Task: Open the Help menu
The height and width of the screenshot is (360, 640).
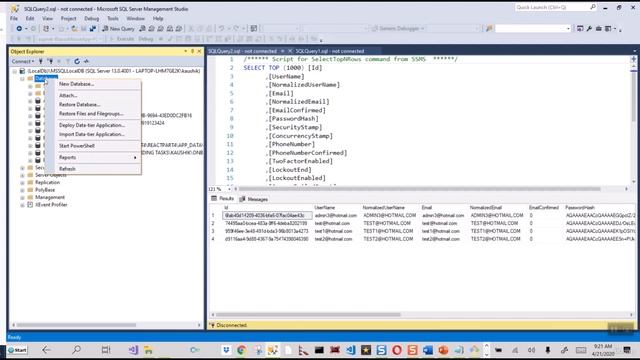Action: 158,18
